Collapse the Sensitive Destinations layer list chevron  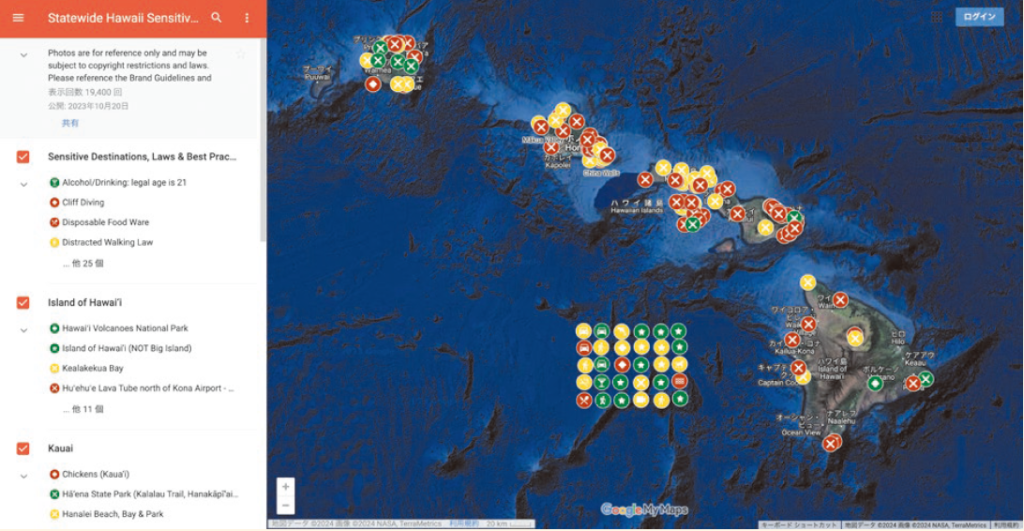(x=24, y=185)
